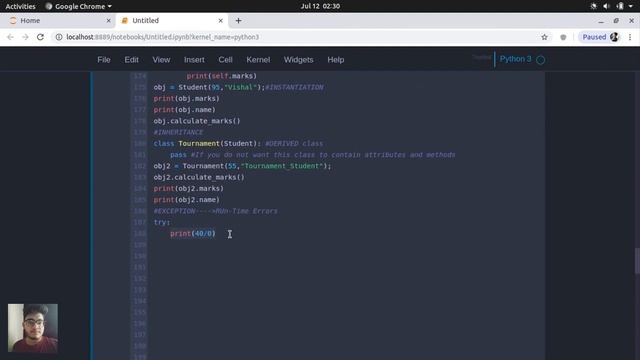Click the obj.calculate_marks() line
640x360 pixels.
point(197,121)
